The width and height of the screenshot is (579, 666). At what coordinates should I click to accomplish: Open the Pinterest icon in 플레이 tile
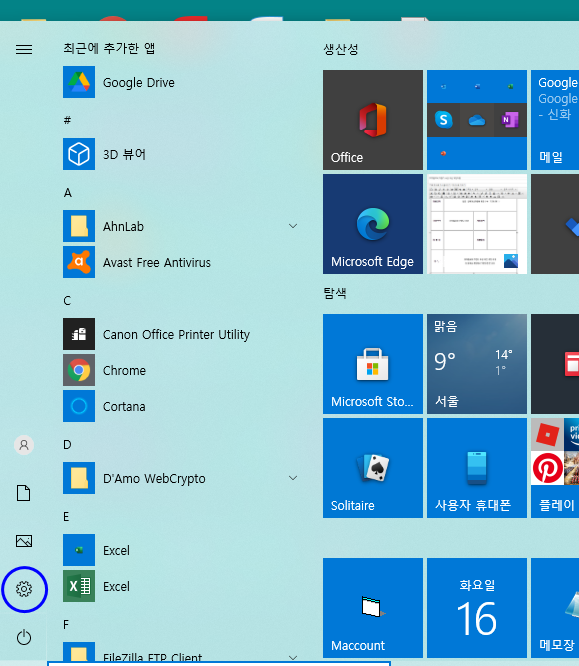tap(547, 468)
